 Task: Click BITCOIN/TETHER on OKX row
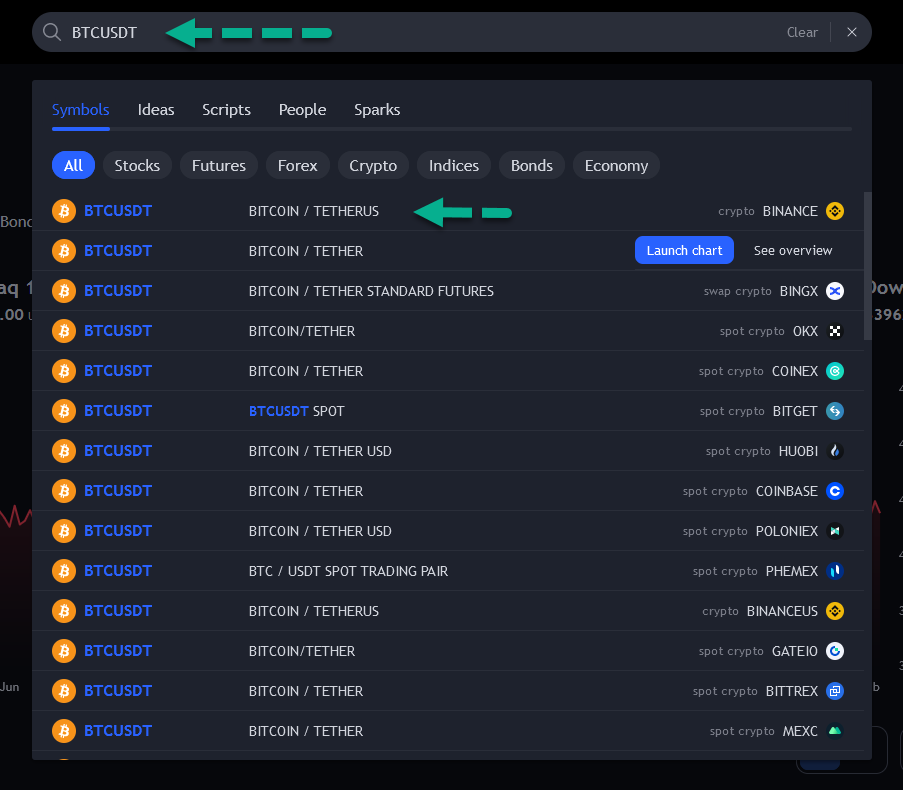point(302,331)
